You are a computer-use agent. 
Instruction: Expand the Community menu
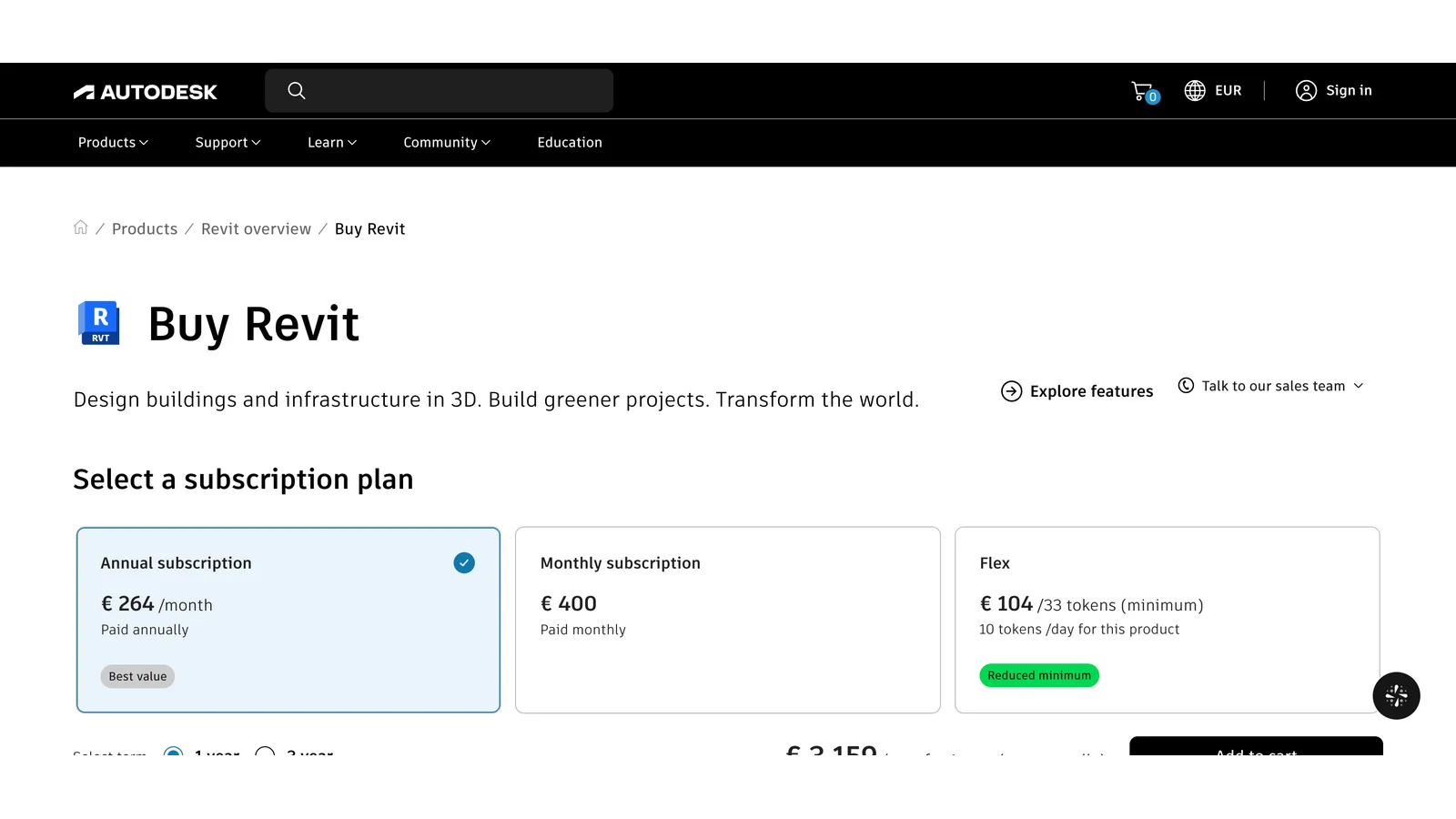(447, 142)
